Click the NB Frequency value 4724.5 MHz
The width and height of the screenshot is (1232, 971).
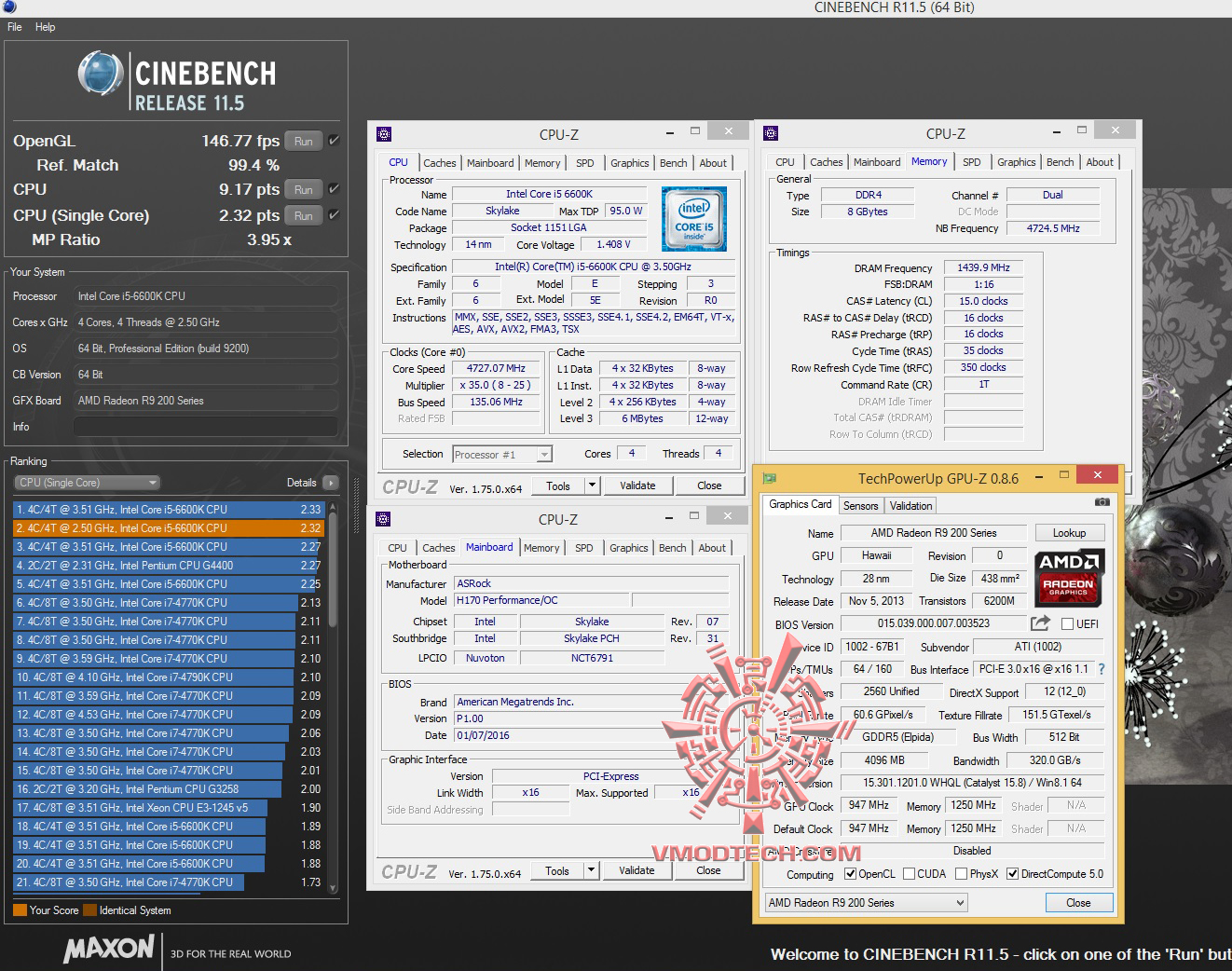1052,228
